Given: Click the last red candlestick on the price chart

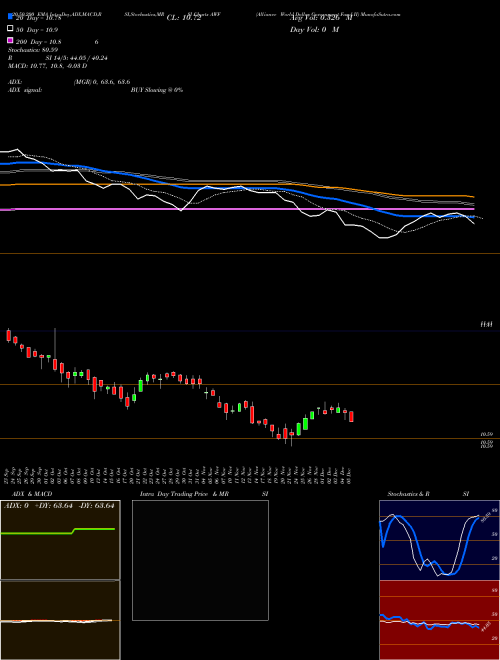Looking at the screenshot, I should 351,416.
